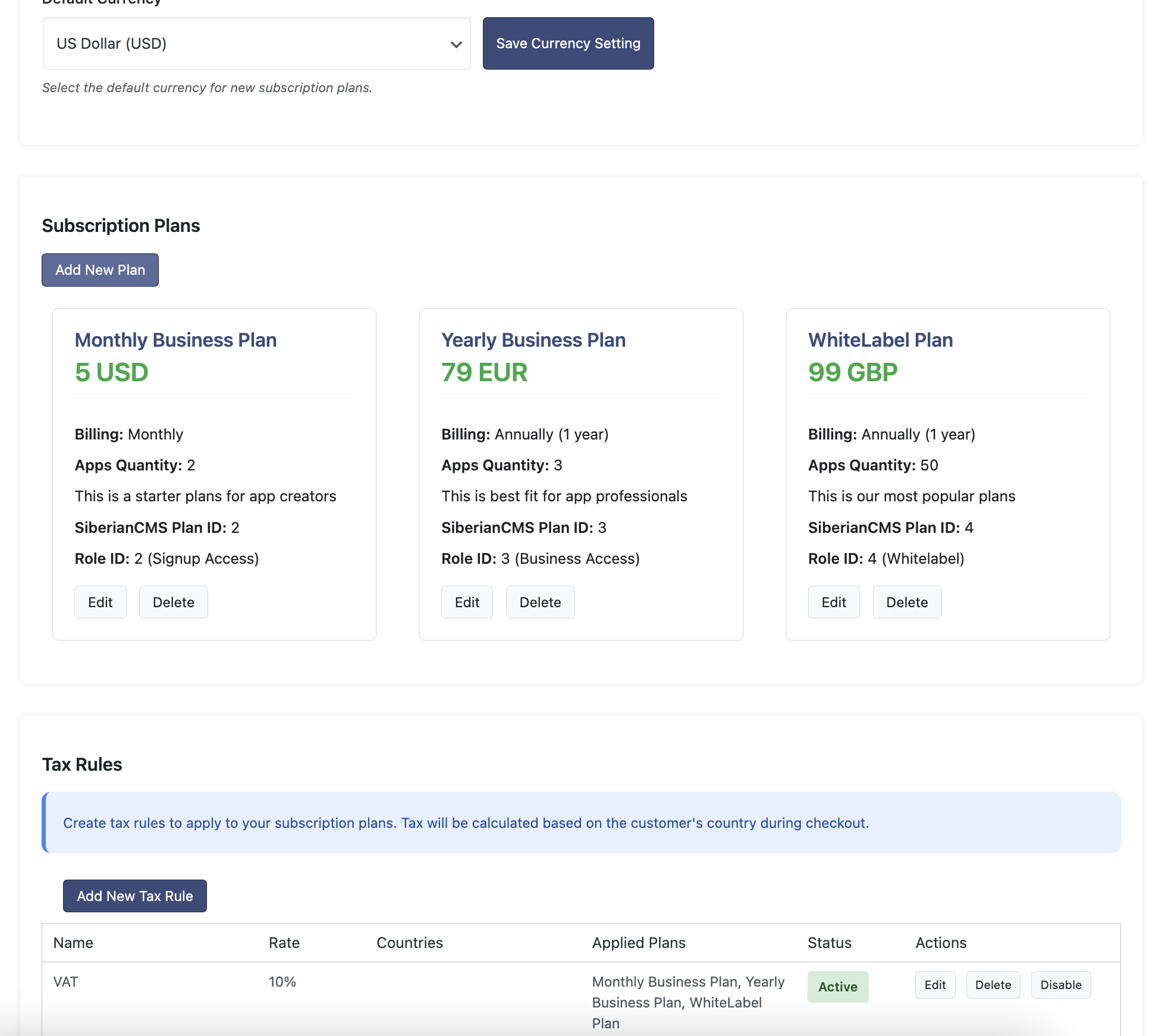Delete the Monthly Business Plan
Screen dimensions: 1162x1036
[173, 602]
